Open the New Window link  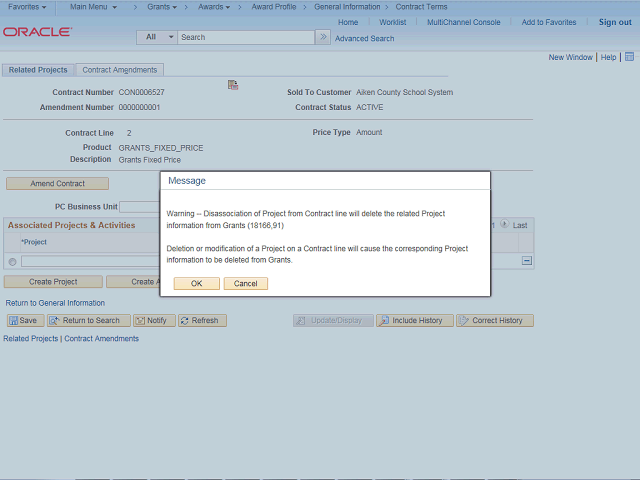coord(570,57)
